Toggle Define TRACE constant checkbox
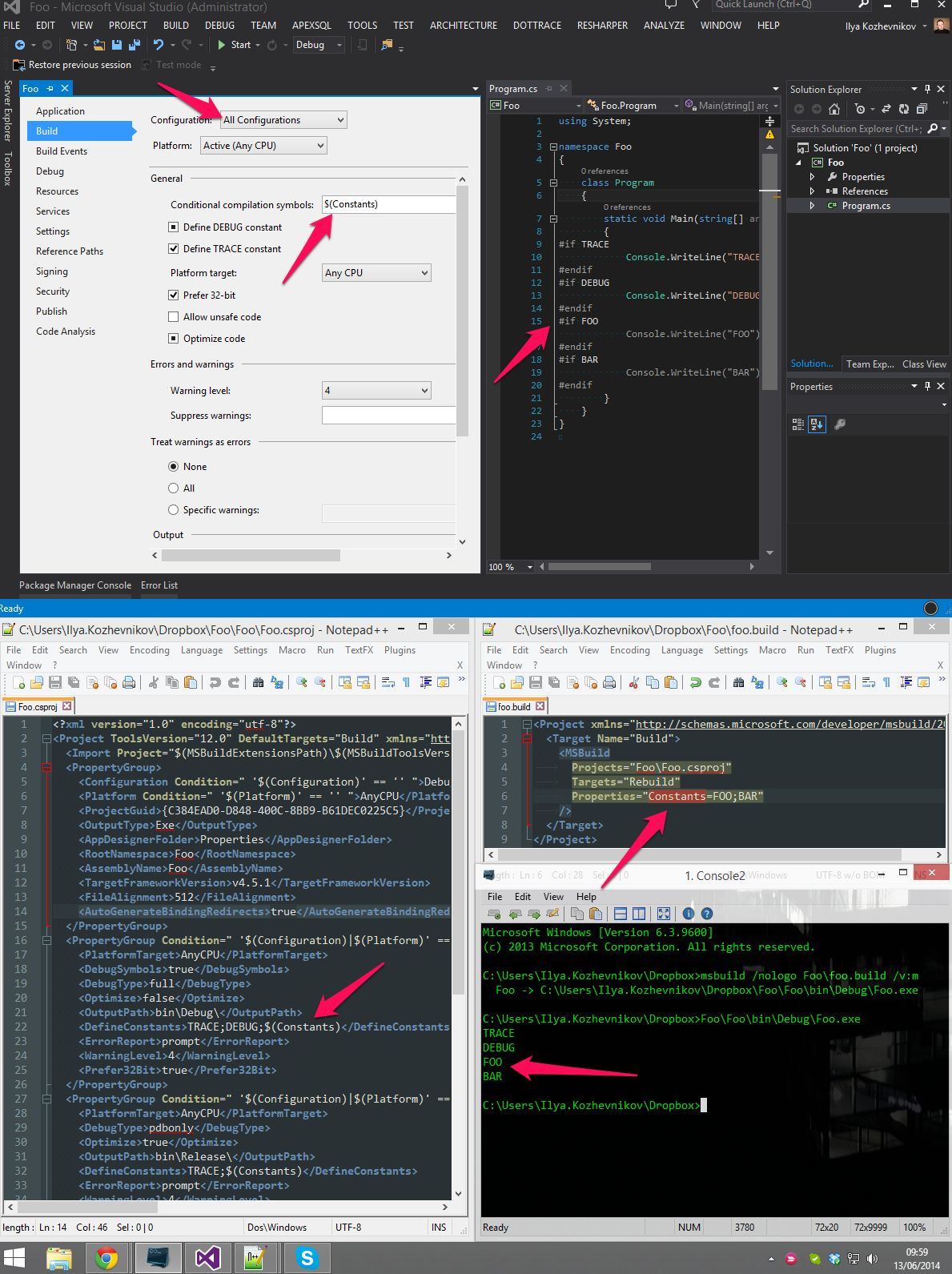952x1274 pixels. click(174, 249)
